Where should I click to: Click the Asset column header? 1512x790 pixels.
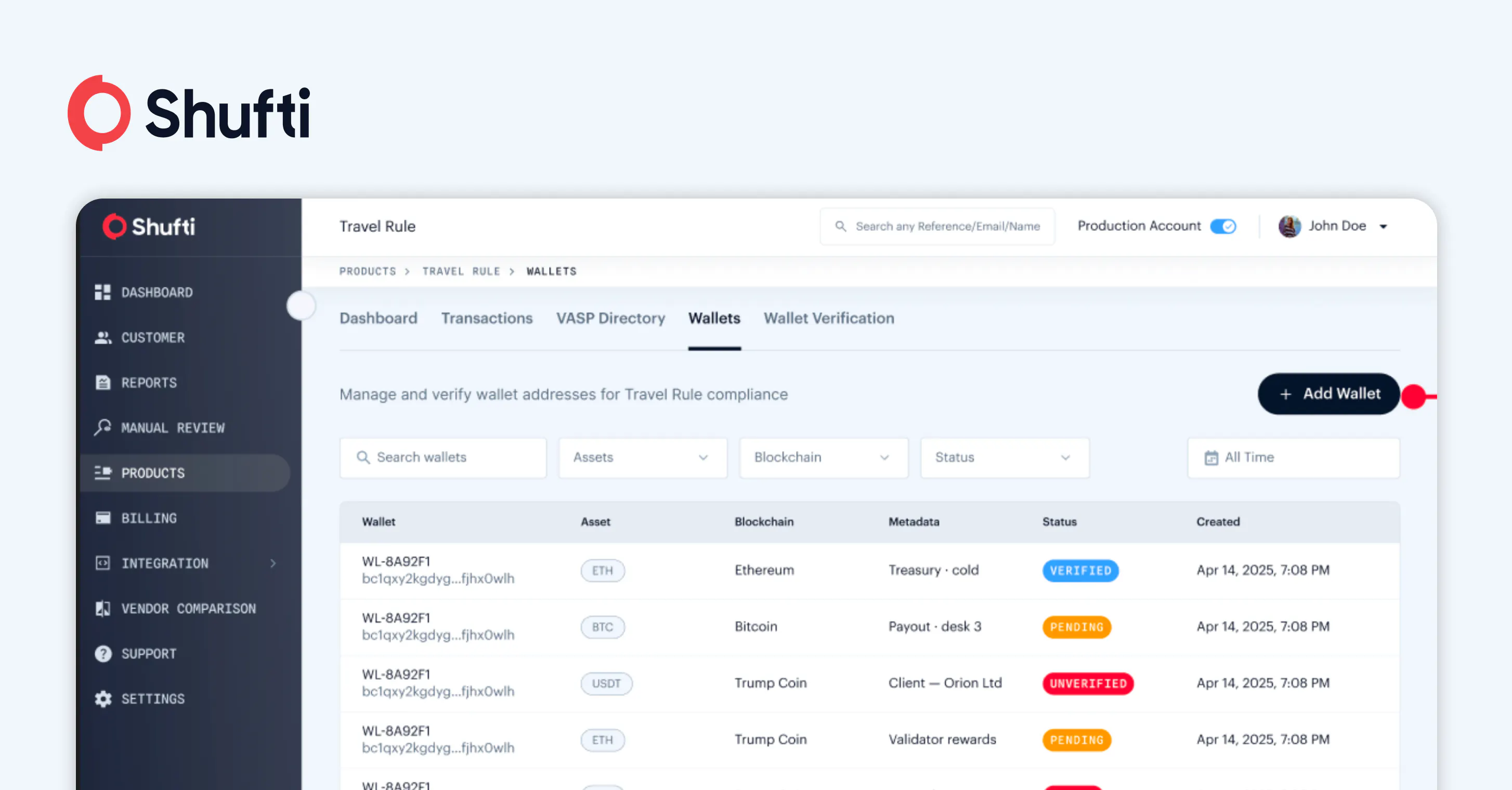pos(595,522)
